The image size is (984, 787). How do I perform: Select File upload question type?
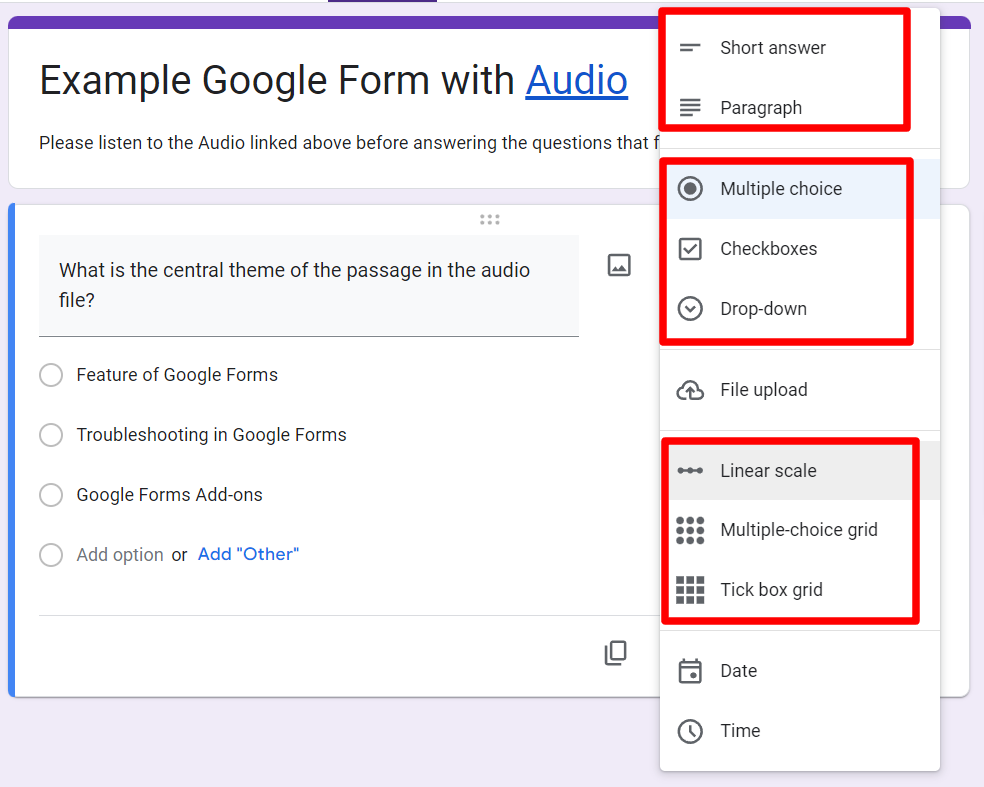[x=800, y=390]
